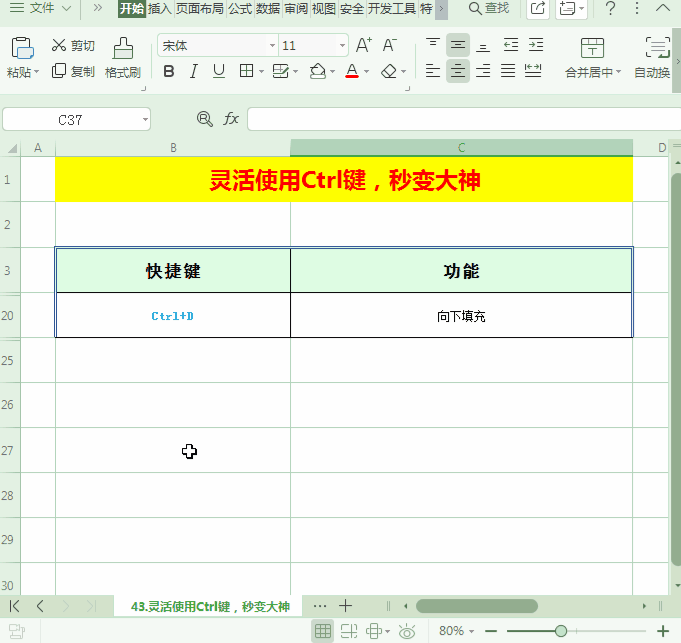Switch to the 插入 tab
The height and width of the screenshot is (643, 681).
coord(159,8)
